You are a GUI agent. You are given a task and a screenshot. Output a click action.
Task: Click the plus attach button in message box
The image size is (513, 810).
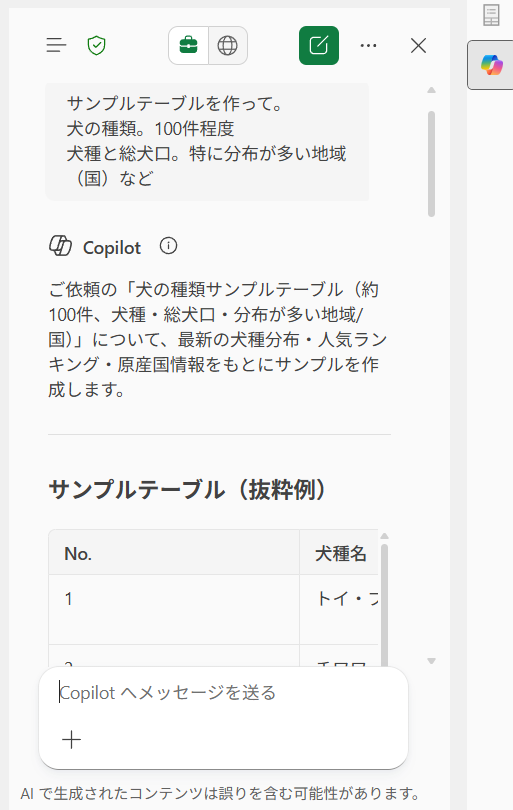click(71, 740)
